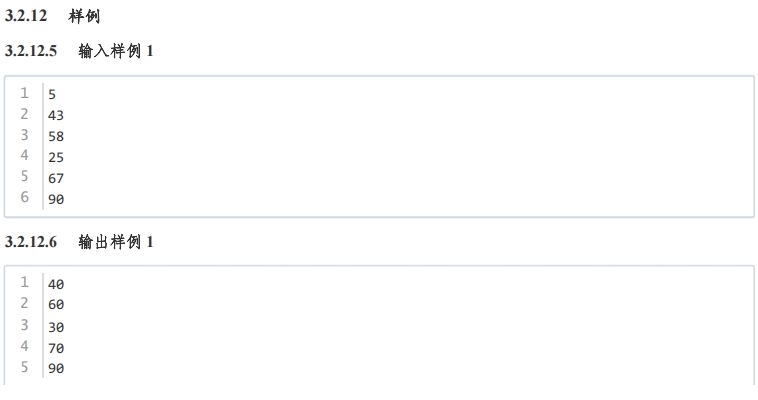
Task: Click the section heading 3.2.12 样例
Action: point(52,16)
